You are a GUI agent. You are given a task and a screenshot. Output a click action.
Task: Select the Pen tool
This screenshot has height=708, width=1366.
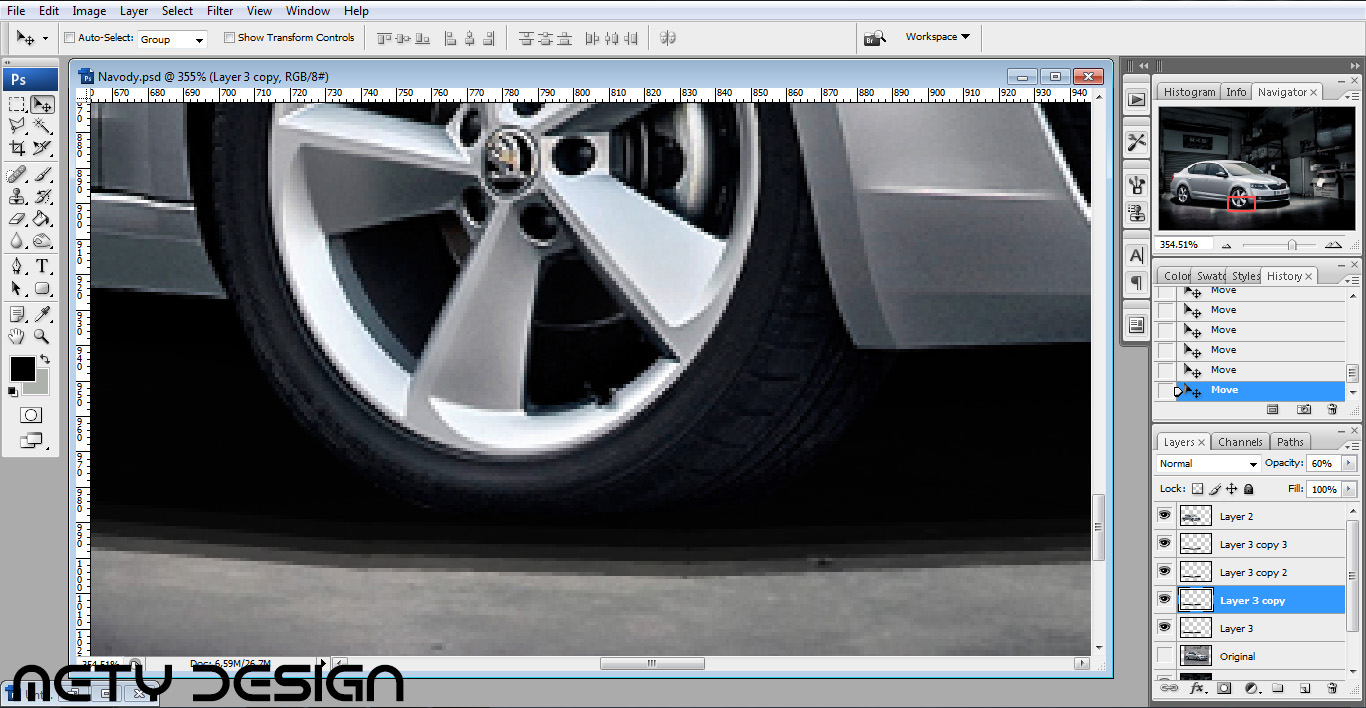(17, 267)
